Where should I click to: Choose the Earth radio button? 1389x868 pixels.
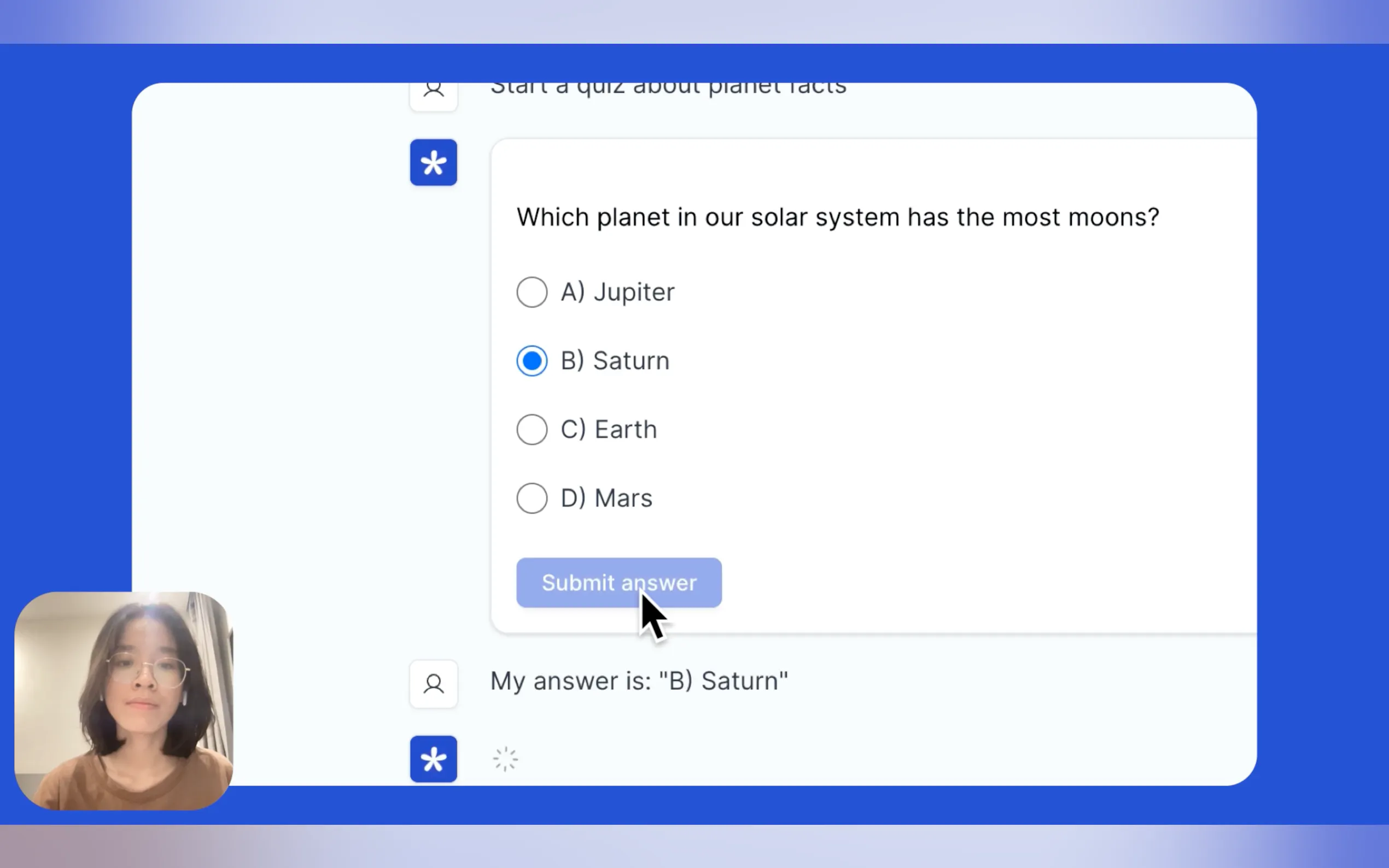pyautogui.click(x=532, y=430)
